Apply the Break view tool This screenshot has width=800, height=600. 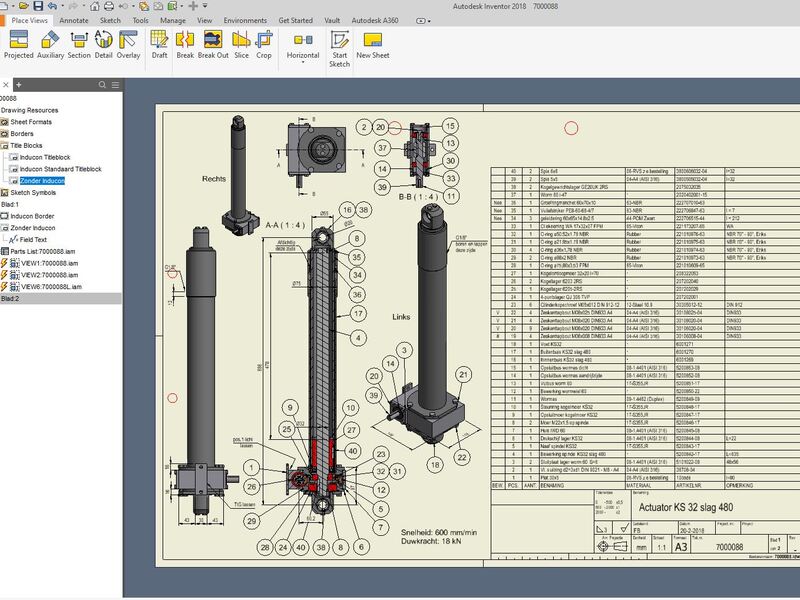[185, 45]
